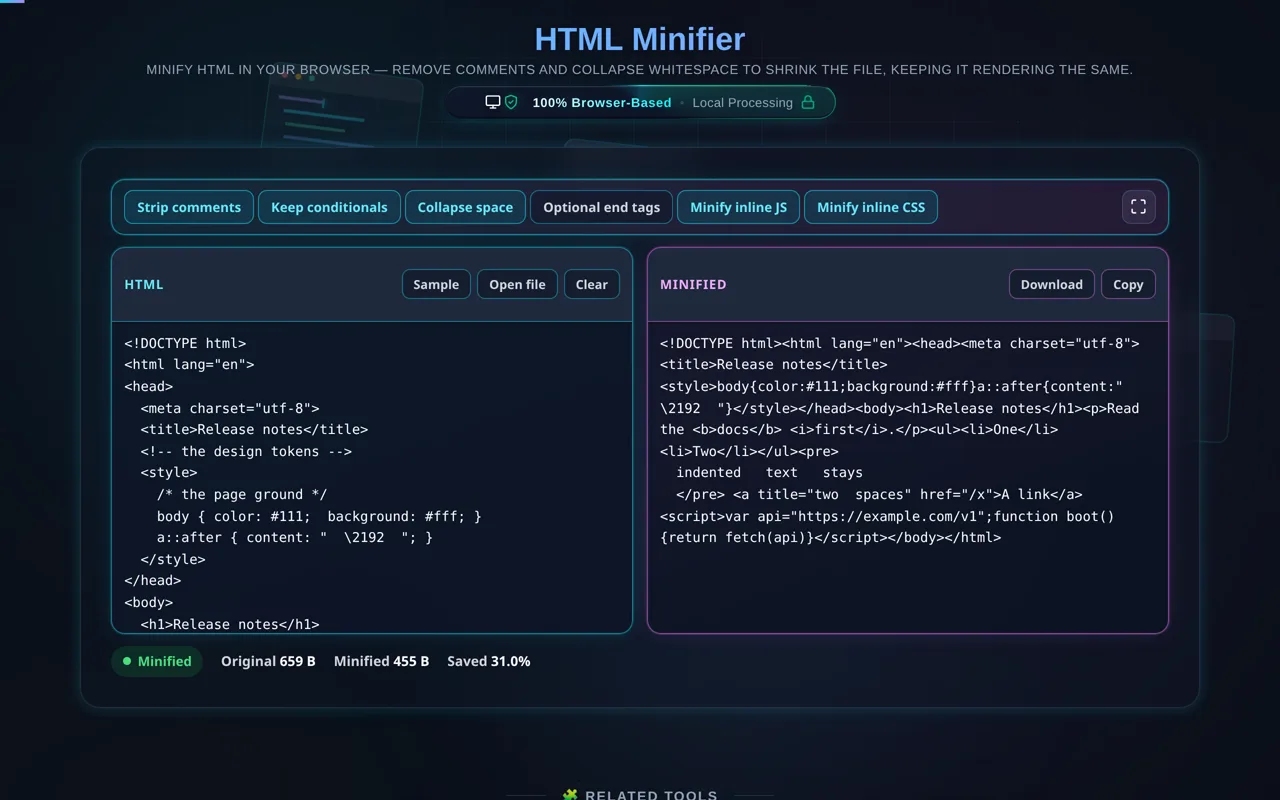
Task: Click the "Original 659 B" stat
Action: (268, 661)
